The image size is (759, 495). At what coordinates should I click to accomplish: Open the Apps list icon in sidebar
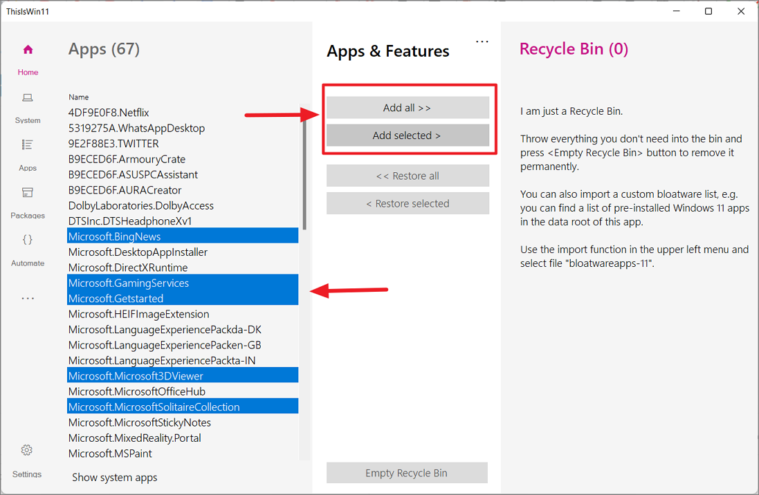pyautogui.click(x=28, y=145)
